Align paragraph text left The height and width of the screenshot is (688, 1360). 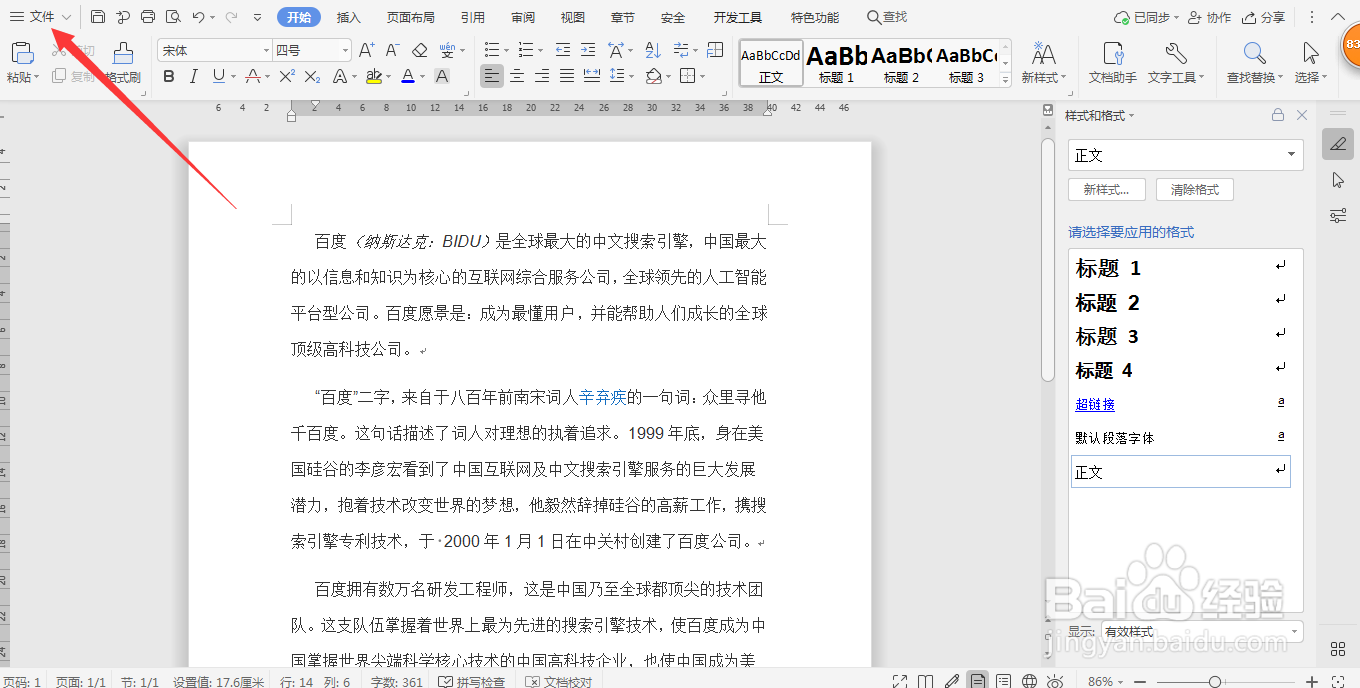click(x=491, y=76)
